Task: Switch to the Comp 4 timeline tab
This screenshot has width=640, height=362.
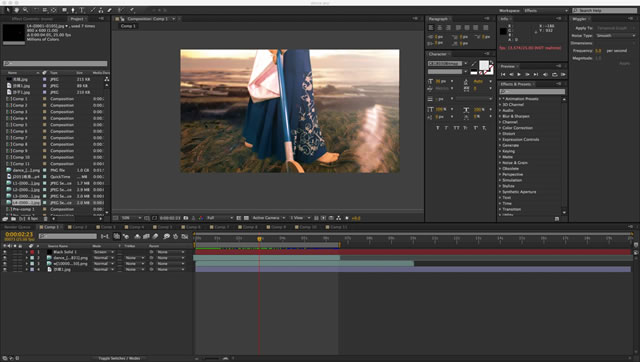Action: point(135,227)
